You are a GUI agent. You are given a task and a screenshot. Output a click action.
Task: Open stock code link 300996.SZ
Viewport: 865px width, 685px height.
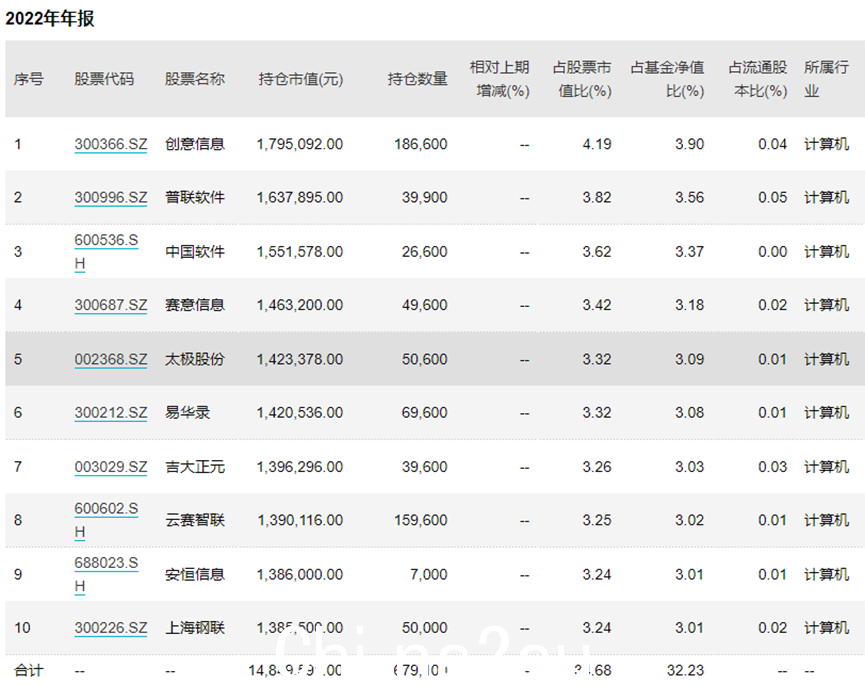click(x=111, y=197)
